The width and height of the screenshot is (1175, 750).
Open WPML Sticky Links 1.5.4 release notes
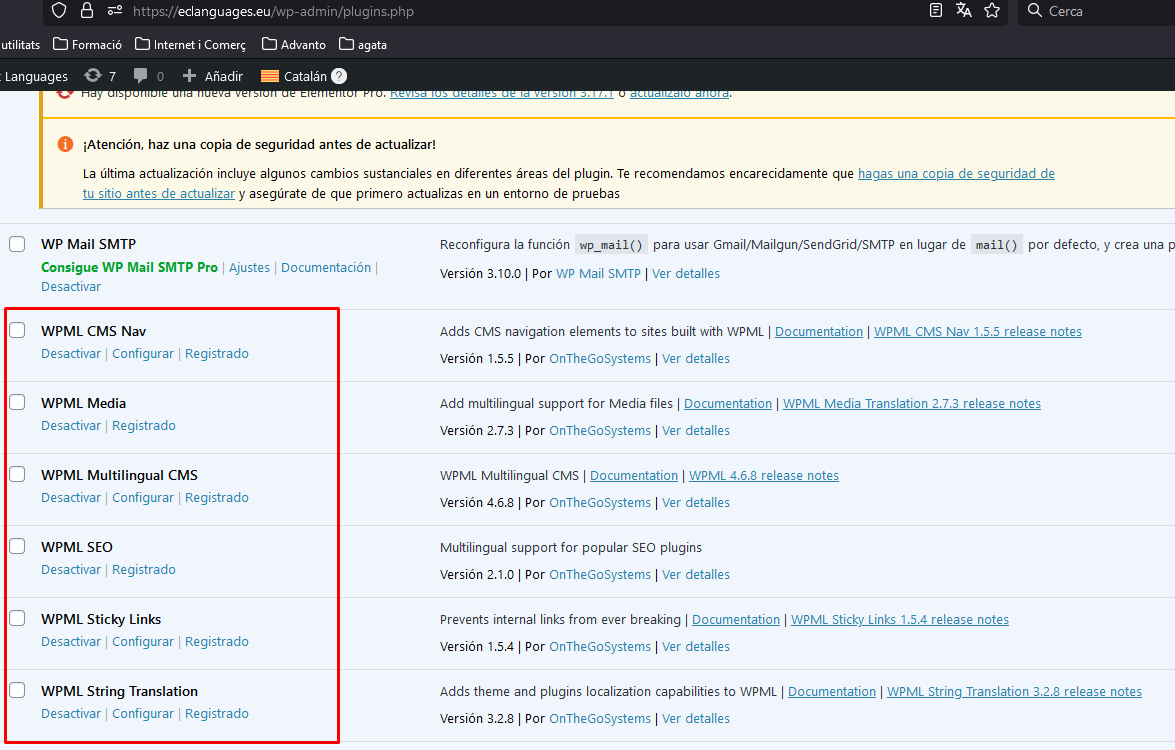tap(900, 620)
